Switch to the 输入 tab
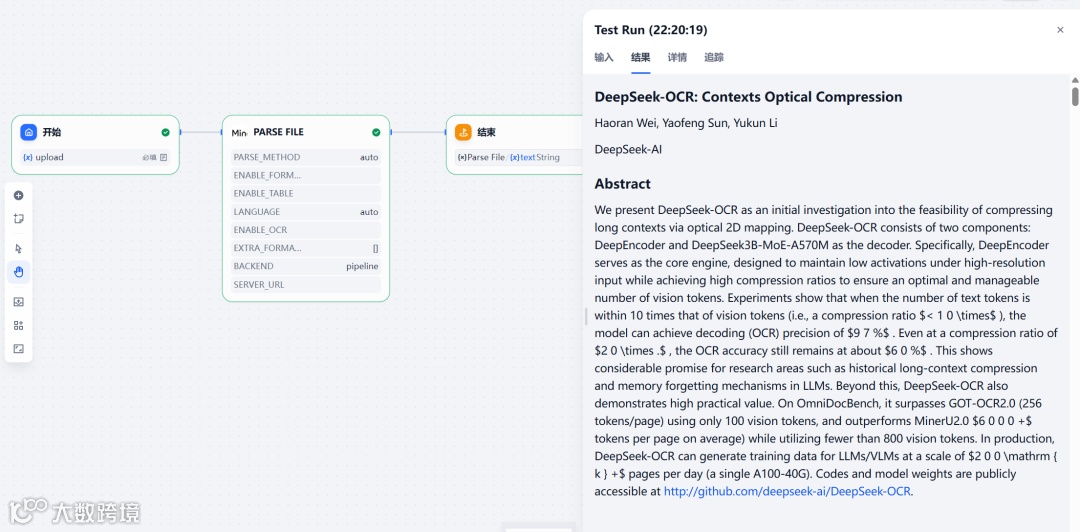Image resolution: width=1080 pixels, height=532 pixels. tap(604, 57)
